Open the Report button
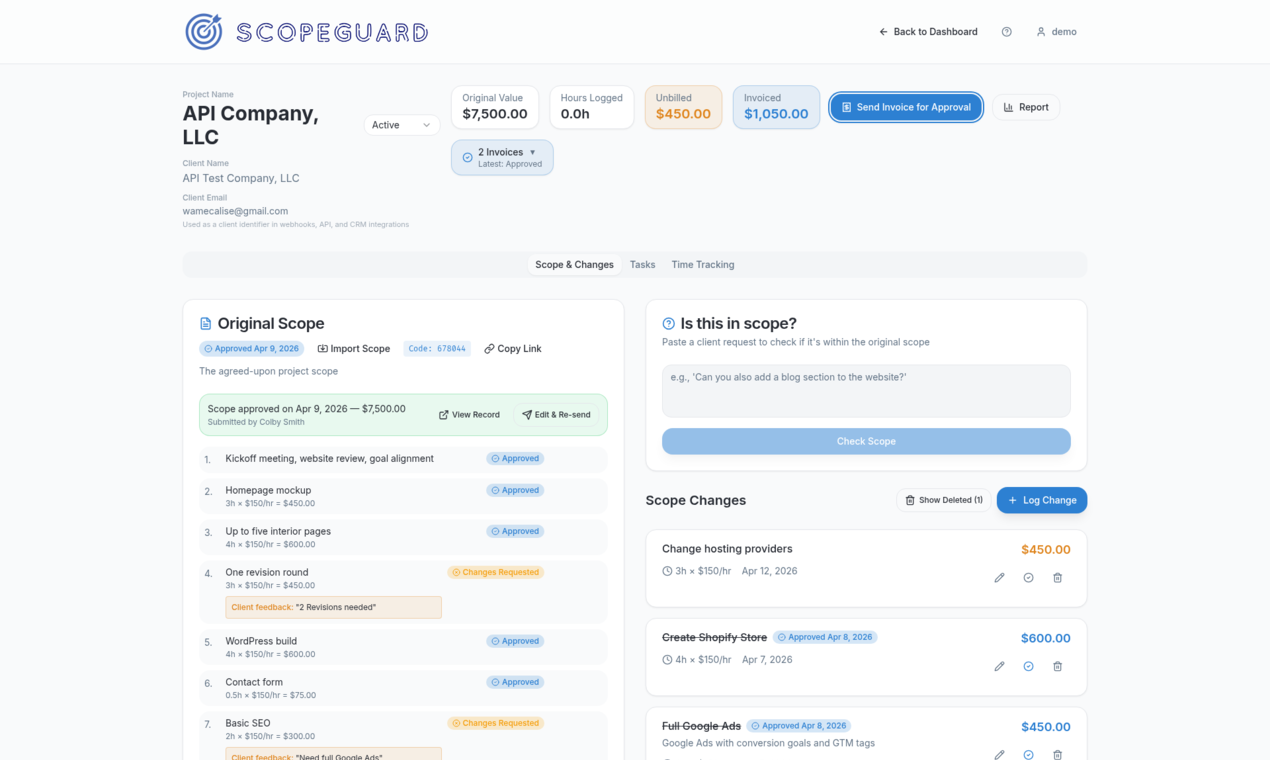 [1026, 107]
